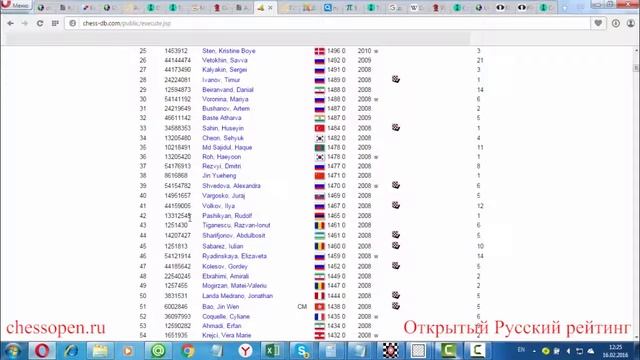Open chess program icon in taskbar
The image size is (640, 360).
tap(391, 351)
